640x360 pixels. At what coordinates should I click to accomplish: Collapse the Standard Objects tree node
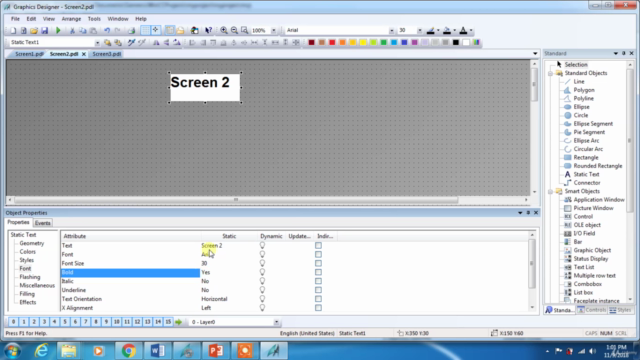551,73
